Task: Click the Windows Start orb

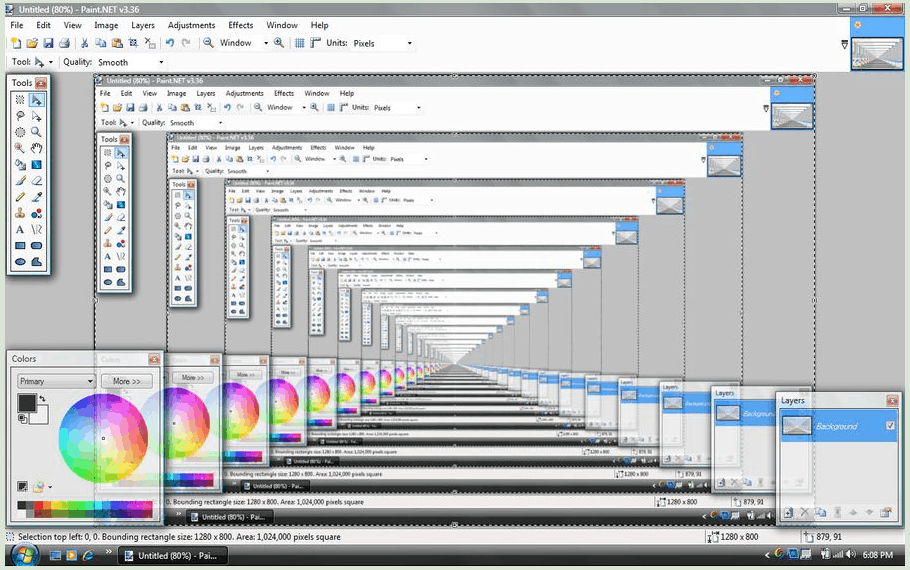Action: pos(23,555)
